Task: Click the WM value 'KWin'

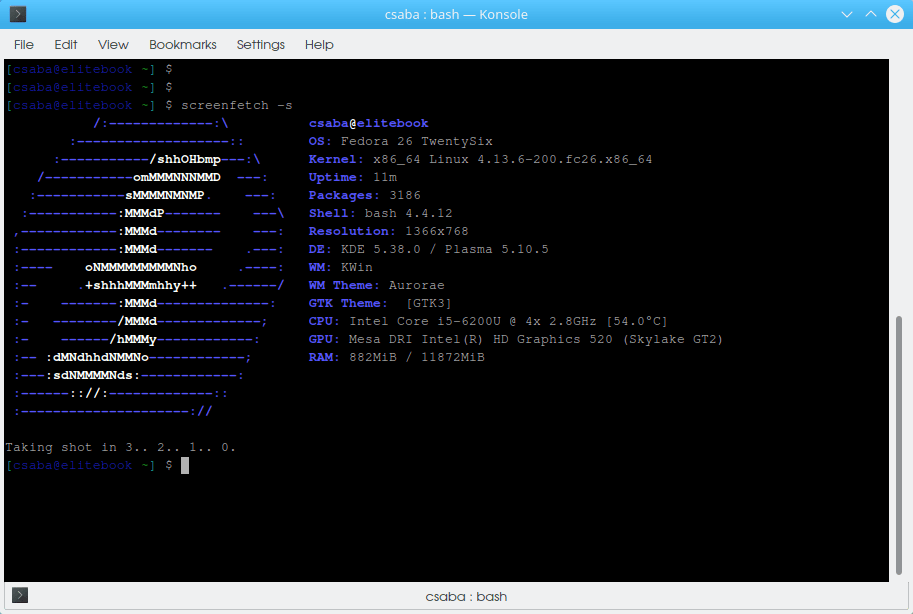Action: [x=356, y=267]
